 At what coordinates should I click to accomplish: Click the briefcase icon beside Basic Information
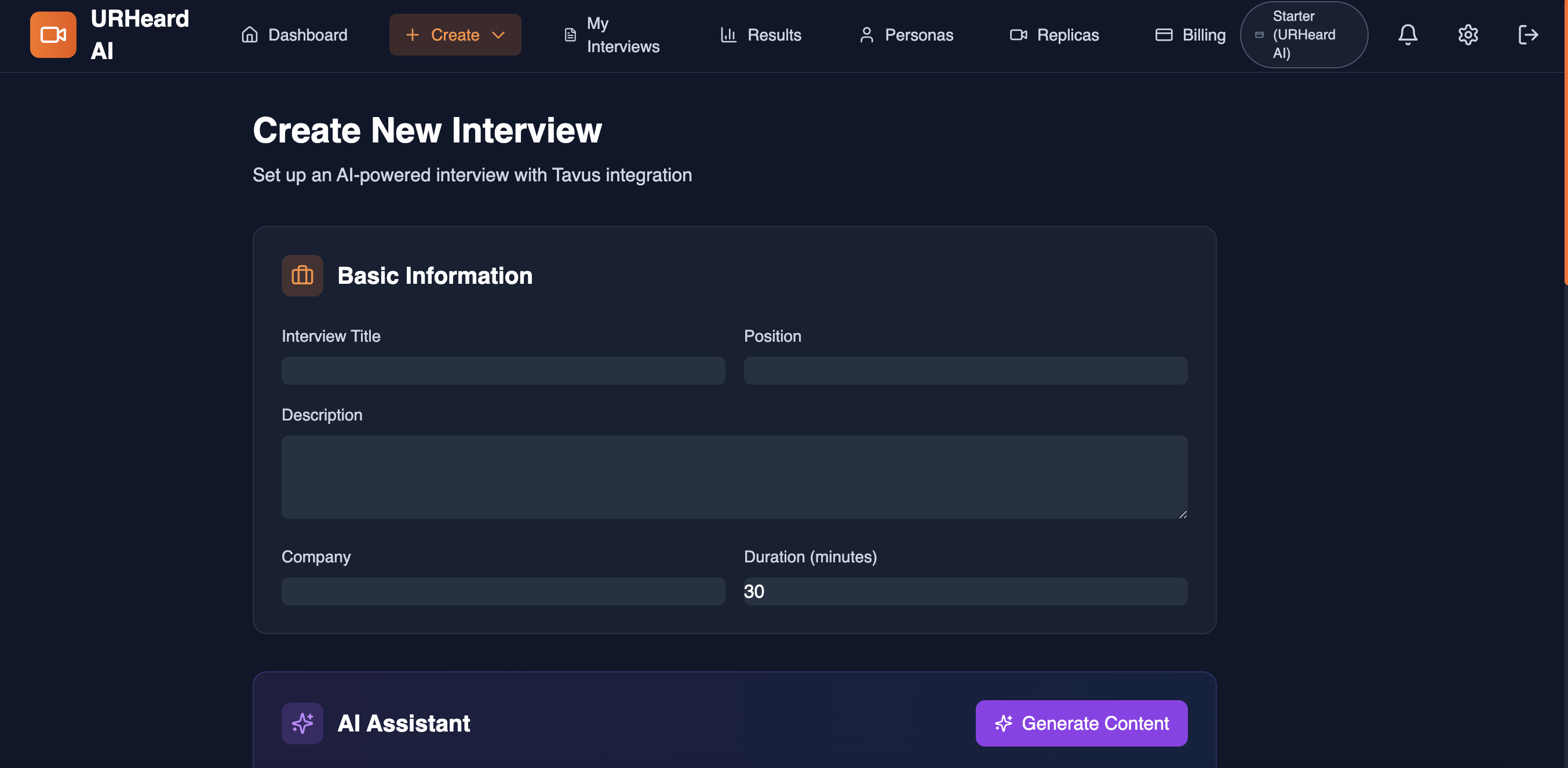point(302,276)
